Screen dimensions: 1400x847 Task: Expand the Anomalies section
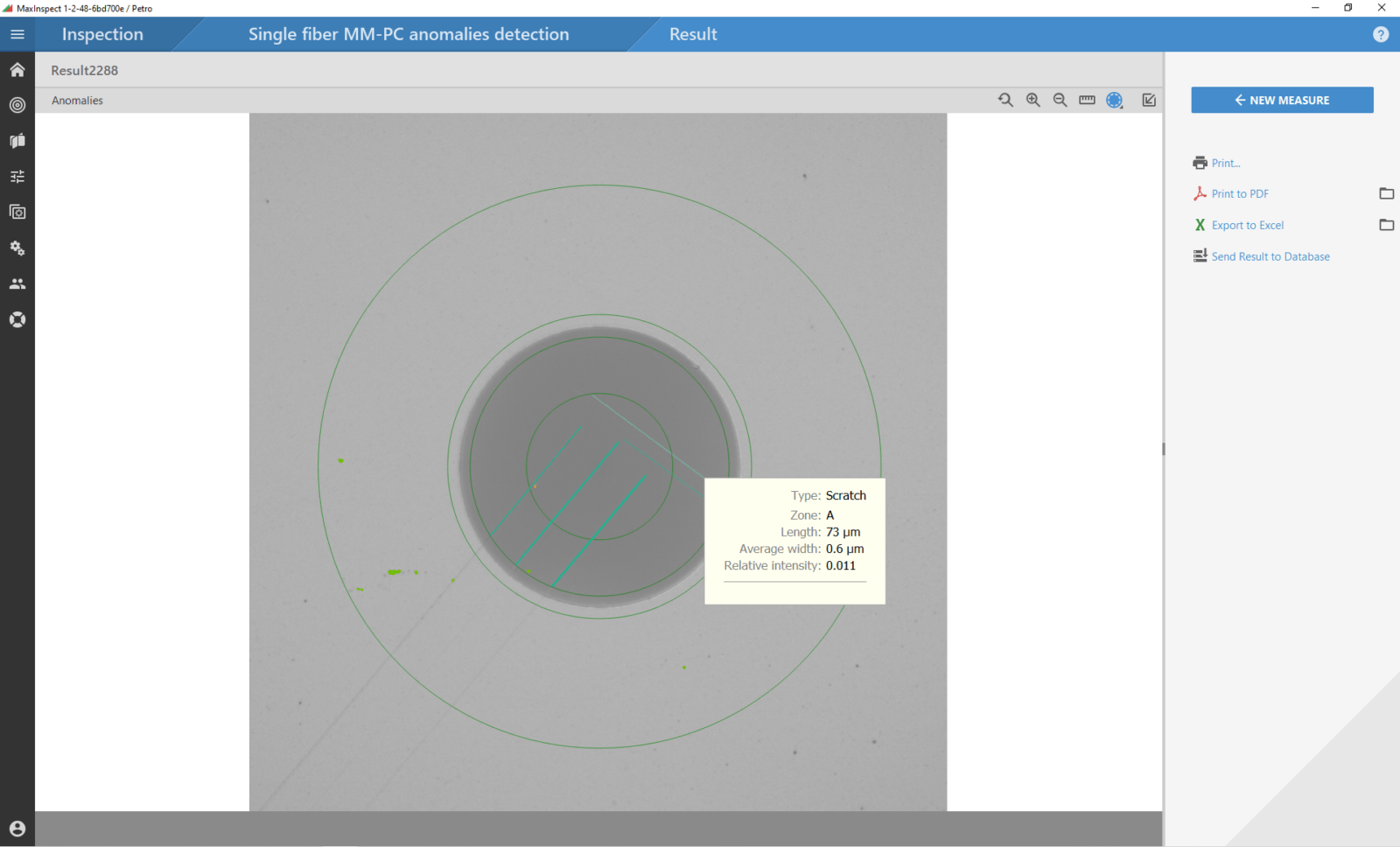tap(77, 100)
